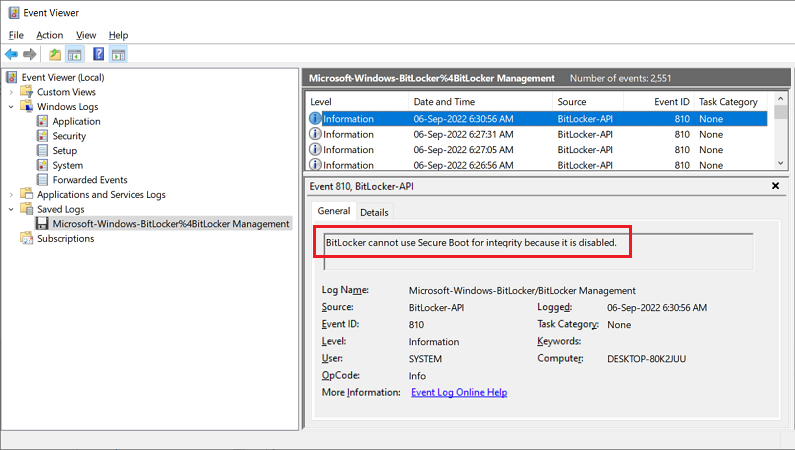Click the Logged value 06-Sep-2022 6:30:56 AM

coord(657,308)
